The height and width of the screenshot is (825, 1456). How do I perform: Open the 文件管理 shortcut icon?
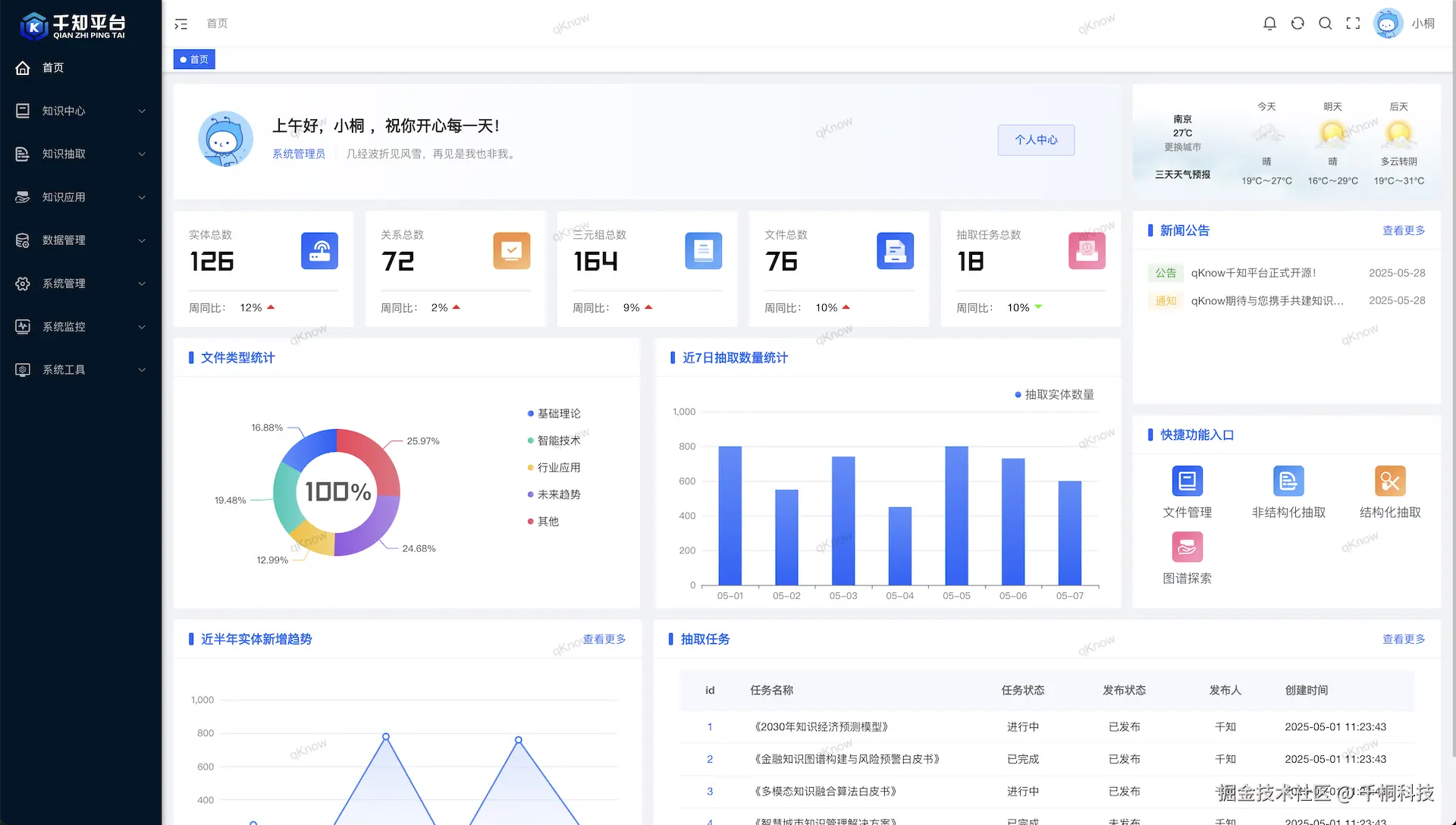tap(1187, 481)
